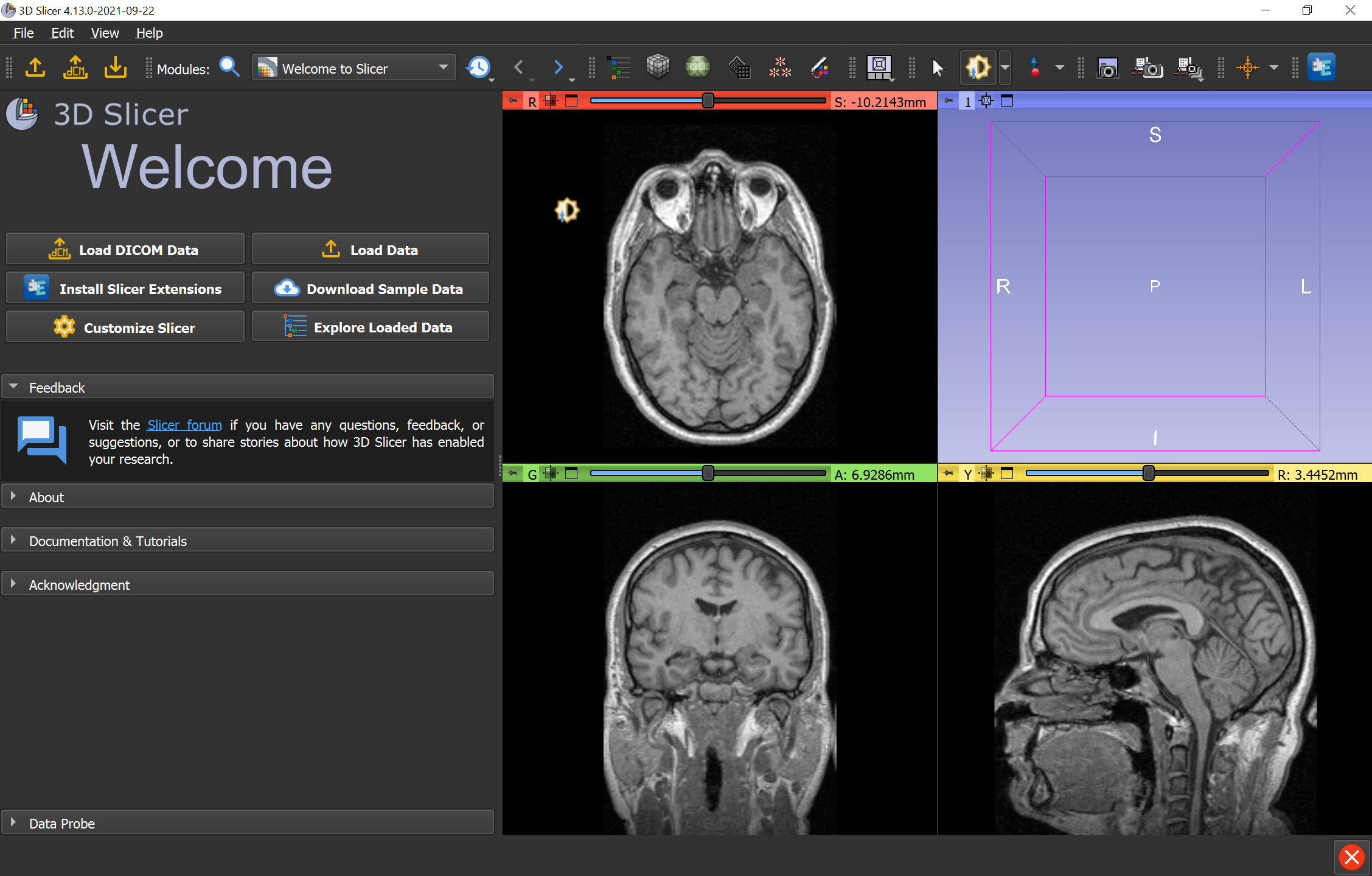
Task: Click the DICOM import toolbar icon
Action: [x=75, y=68]
